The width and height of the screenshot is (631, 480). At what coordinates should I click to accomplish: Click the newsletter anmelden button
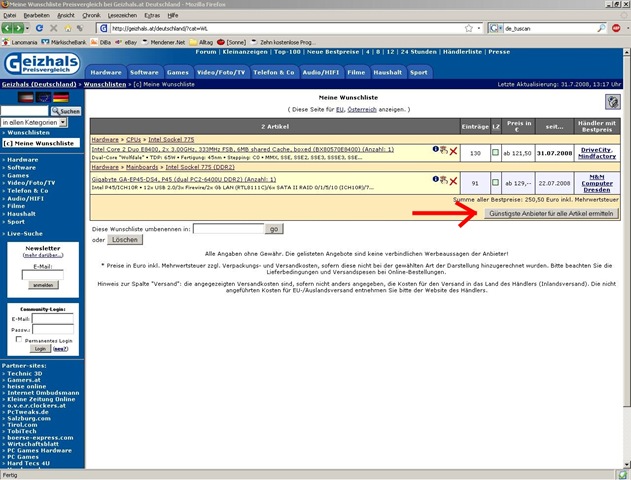tap(43, 285)
